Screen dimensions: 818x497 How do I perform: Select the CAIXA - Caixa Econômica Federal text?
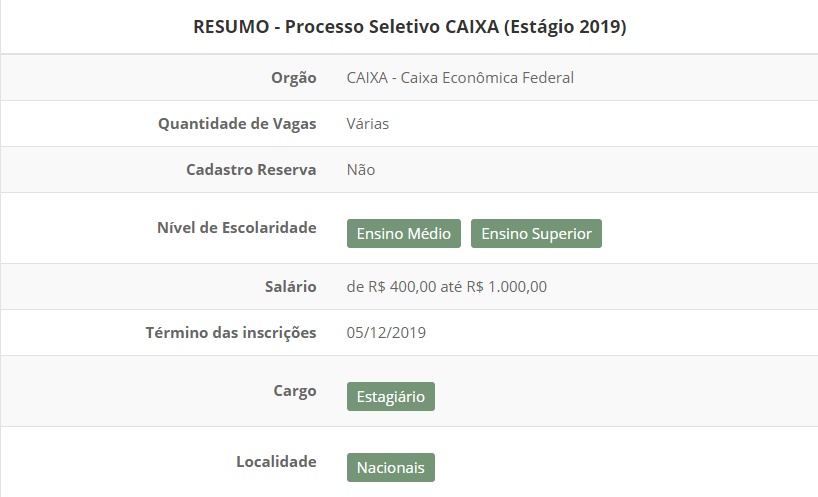tap(460, 77)
